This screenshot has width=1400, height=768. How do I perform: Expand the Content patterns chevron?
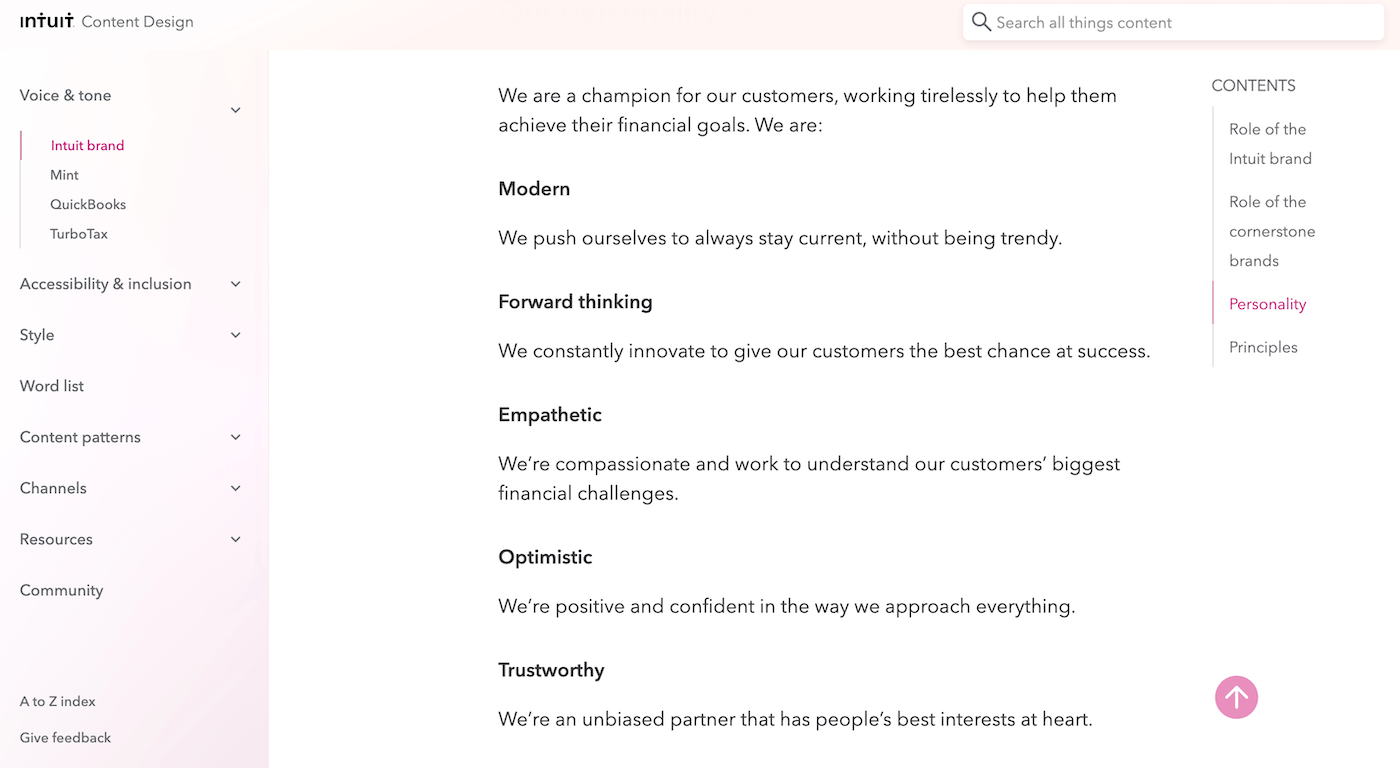pyautogui.click(x=236, y=437)
